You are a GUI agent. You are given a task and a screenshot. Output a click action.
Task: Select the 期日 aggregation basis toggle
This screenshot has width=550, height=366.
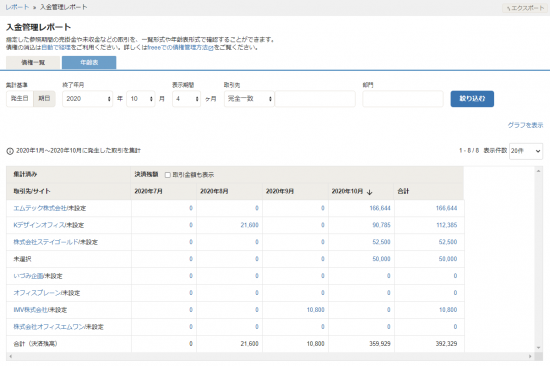tap(44, 99)
